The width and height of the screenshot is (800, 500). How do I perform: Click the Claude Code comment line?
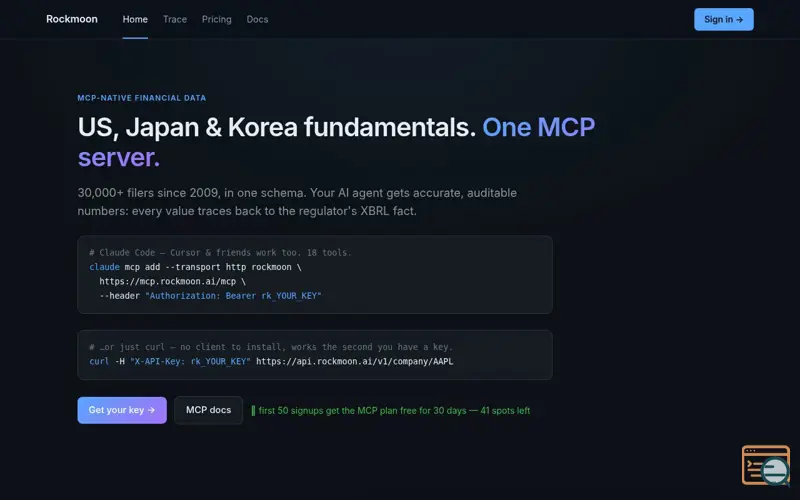pyautogui.click(x=220, y=253)
